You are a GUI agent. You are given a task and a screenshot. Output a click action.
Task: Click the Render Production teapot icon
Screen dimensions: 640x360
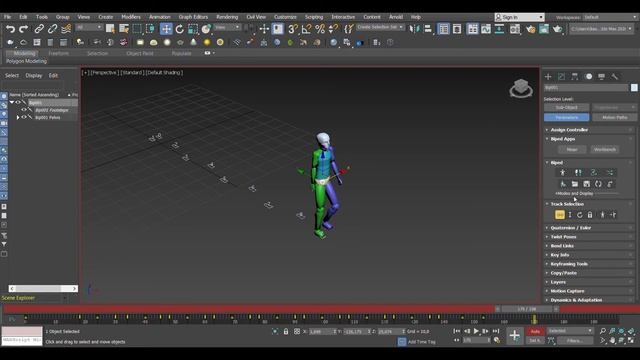[558, 29]
